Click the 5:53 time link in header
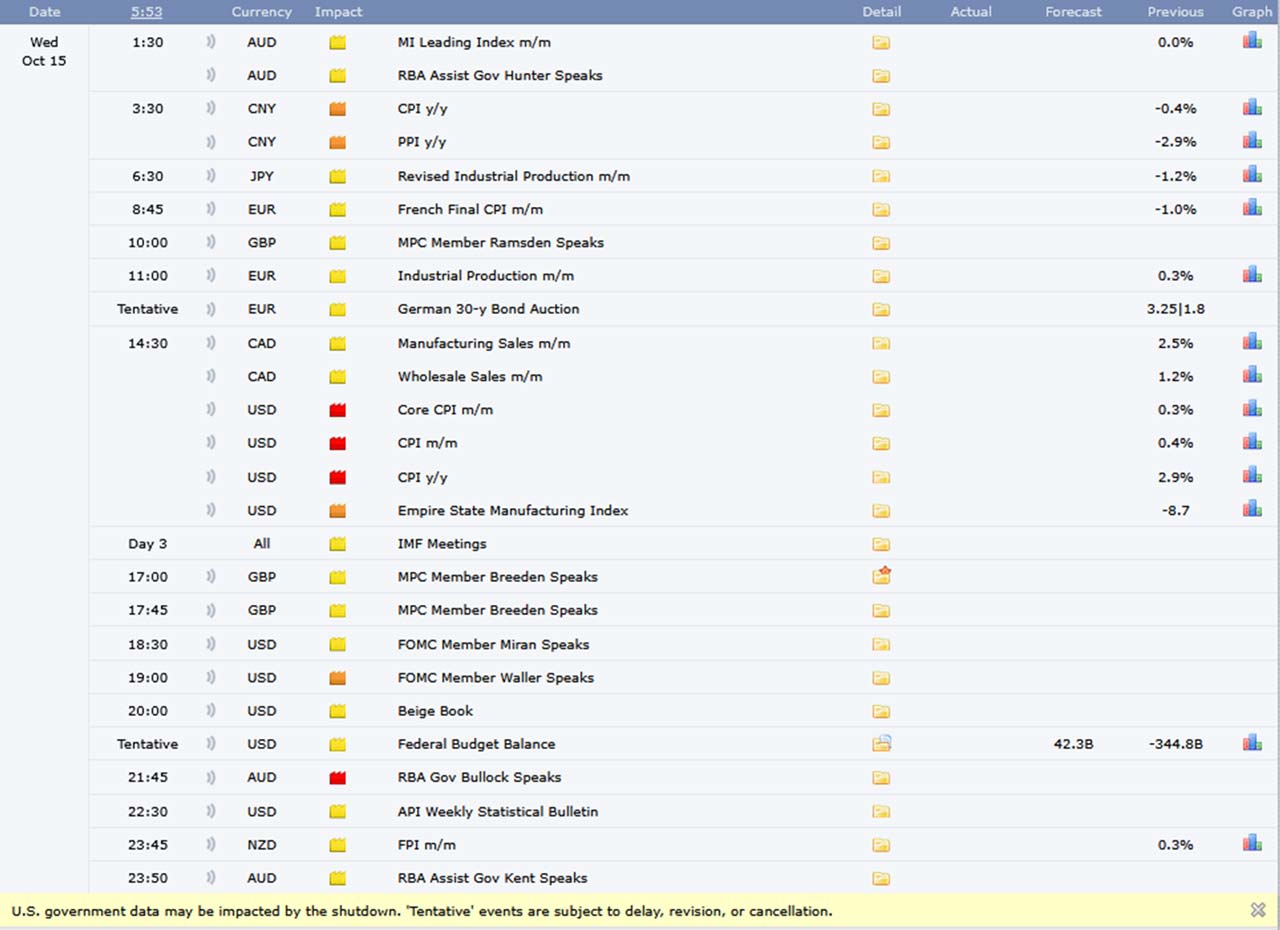The image size is (1280, 930). [147, 12]
